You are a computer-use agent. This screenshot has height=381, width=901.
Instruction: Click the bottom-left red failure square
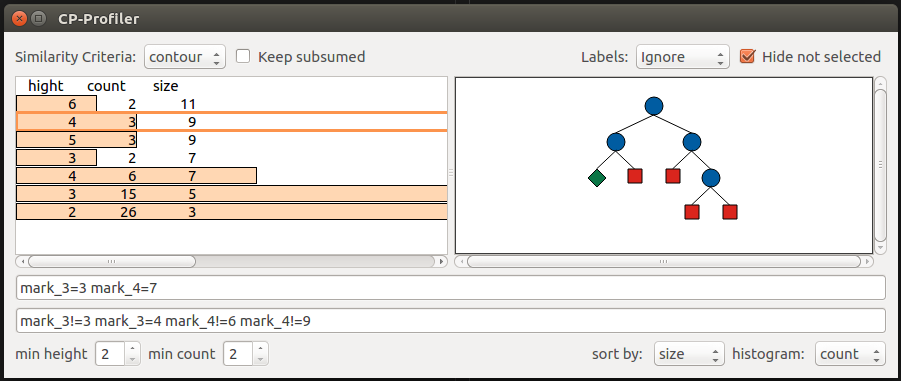[692, 212]
